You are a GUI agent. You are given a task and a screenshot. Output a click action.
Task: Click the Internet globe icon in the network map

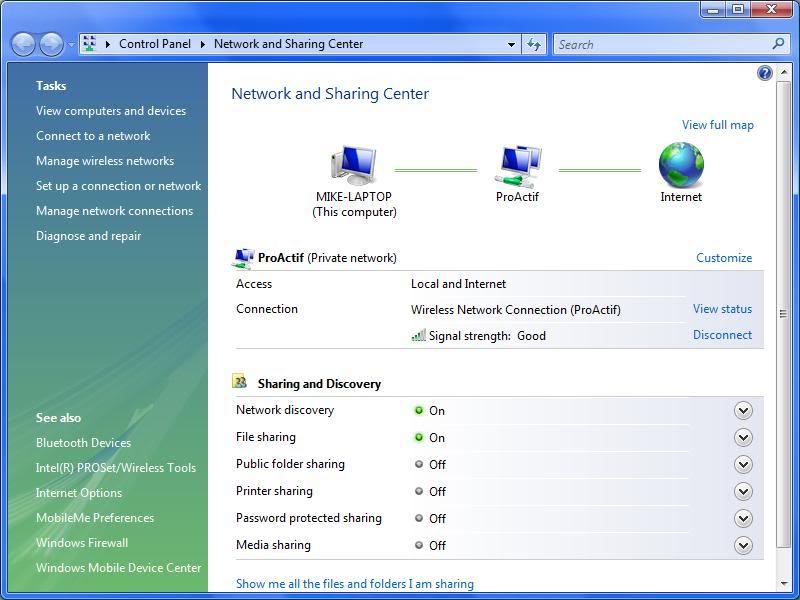[x=681, y=163]
